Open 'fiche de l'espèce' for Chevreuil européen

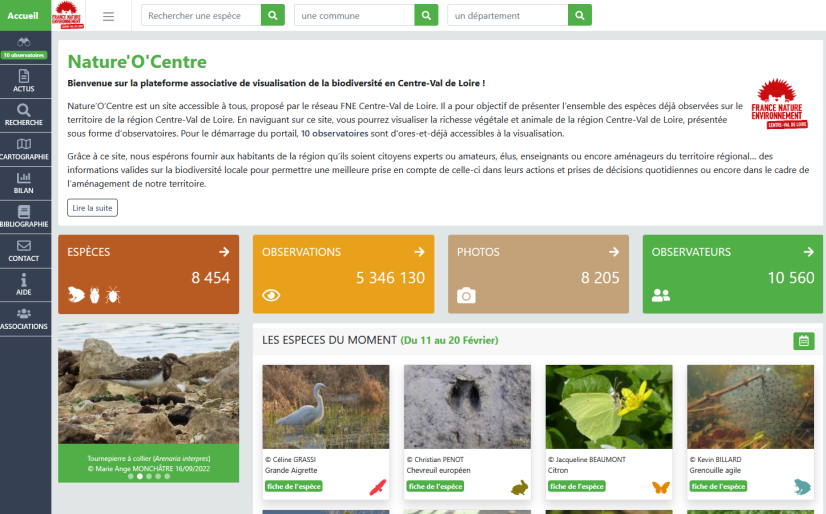435,487
